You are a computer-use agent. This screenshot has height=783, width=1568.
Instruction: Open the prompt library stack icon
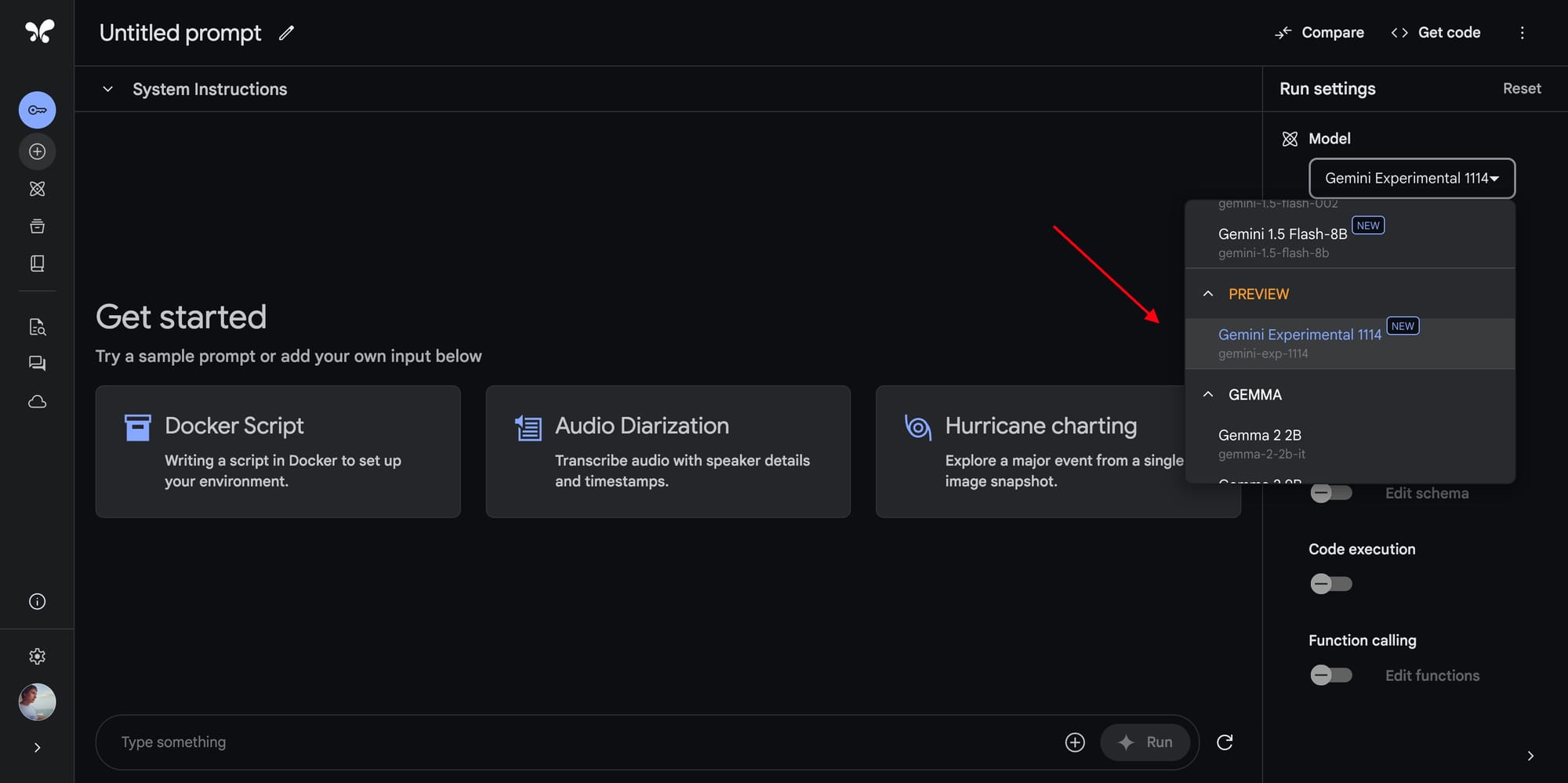point(37,227)
